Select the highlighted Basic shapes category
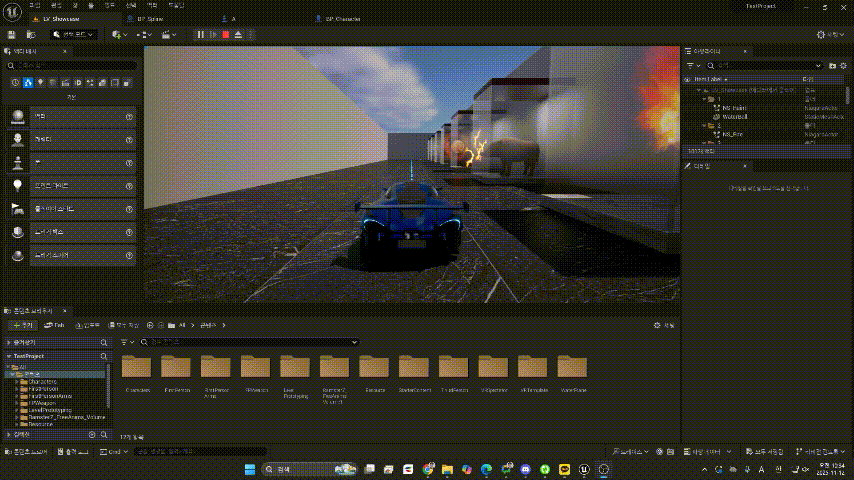This screenshot has width=854, height=480. (x=28, y=83)
